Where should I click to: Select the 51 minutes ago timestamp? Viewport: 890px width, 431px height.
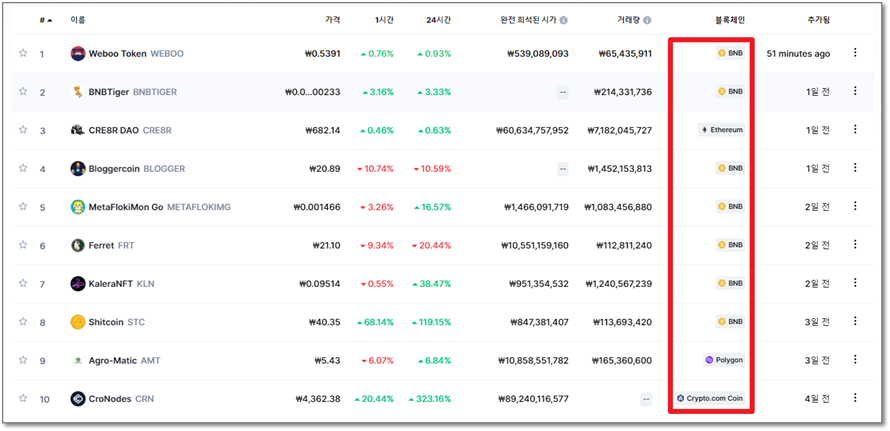(798, 54)
